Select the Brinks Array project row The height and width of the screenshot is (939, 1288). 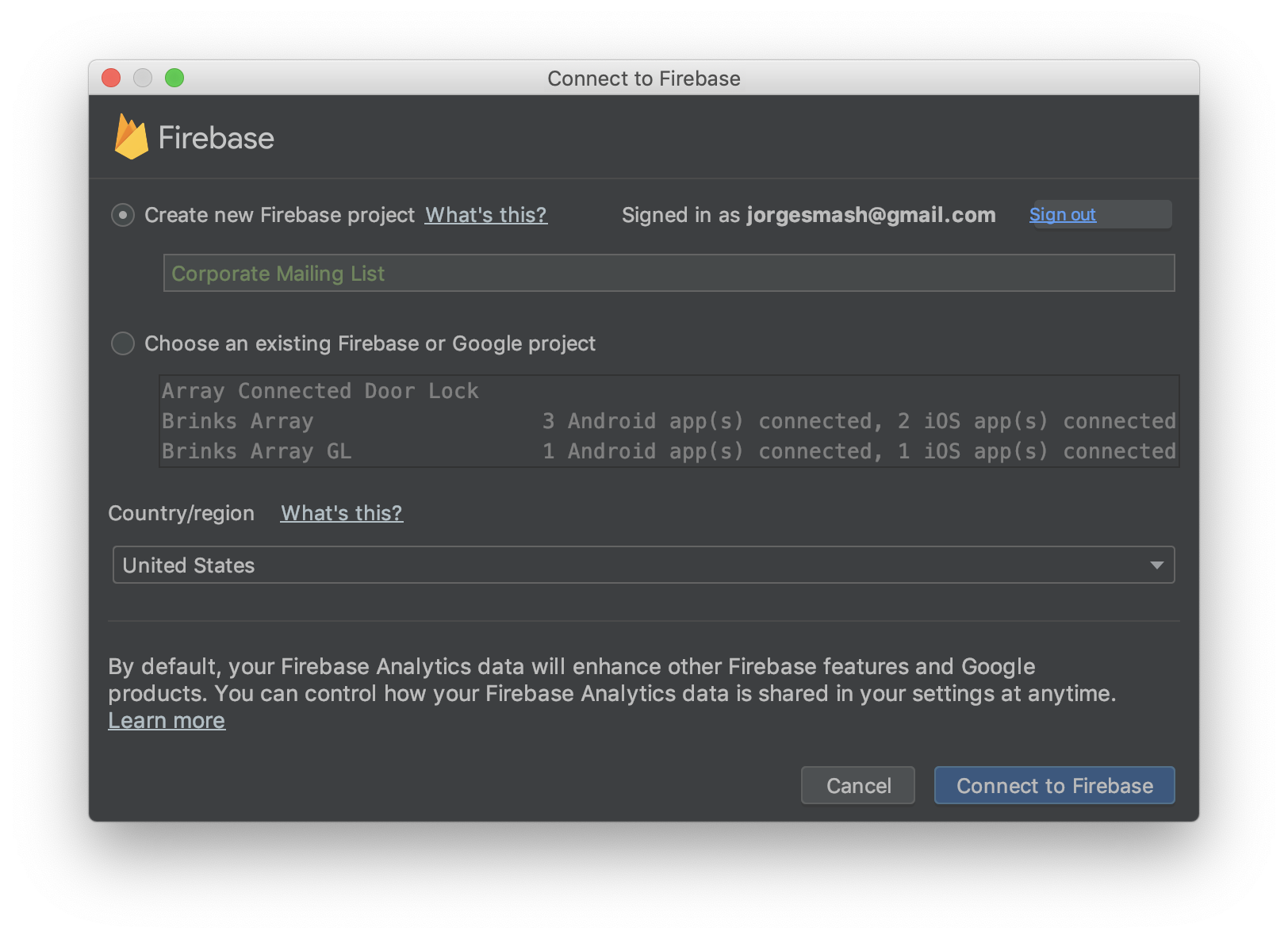pos(669,421)
